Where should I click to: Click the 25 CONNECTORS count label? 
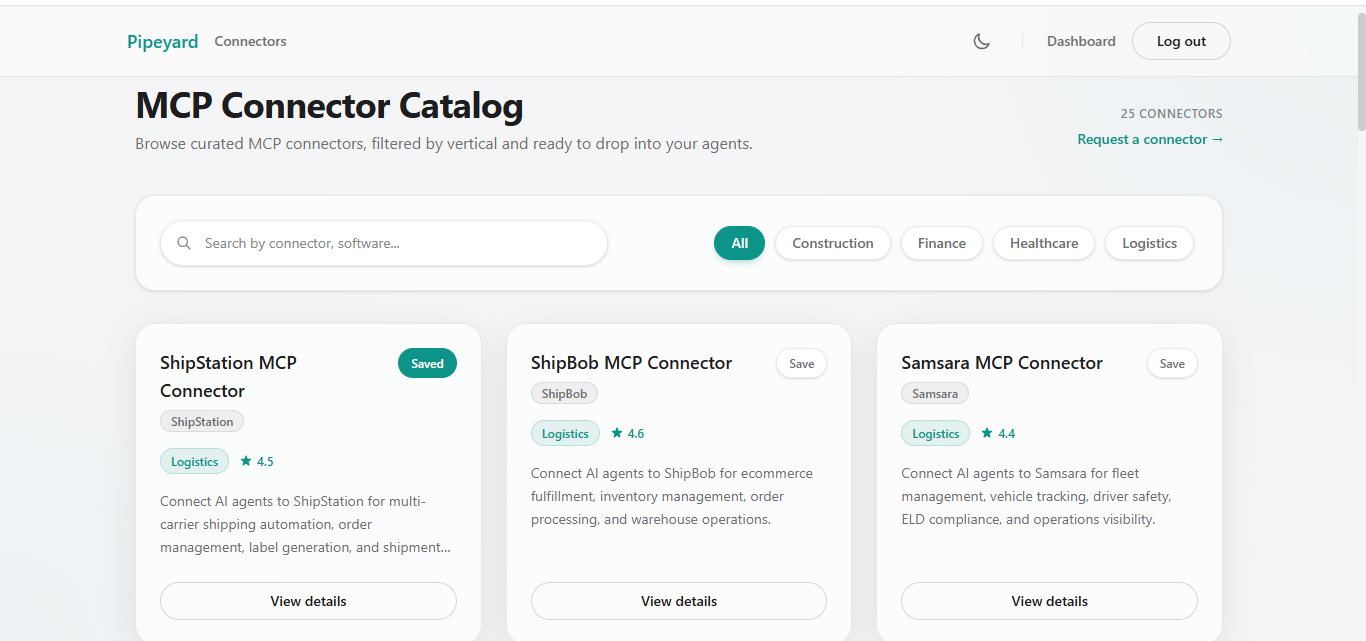click(x=1171, y=113)
